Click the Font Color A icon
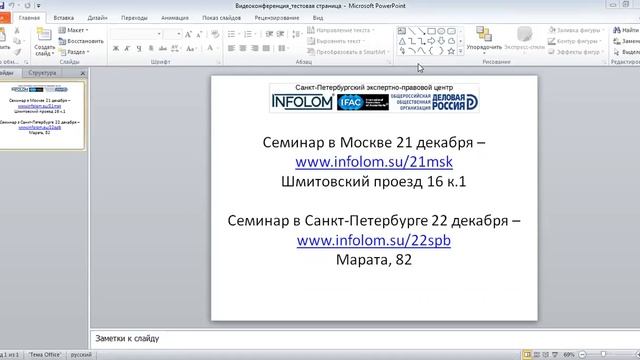 [x=210, y=49]
